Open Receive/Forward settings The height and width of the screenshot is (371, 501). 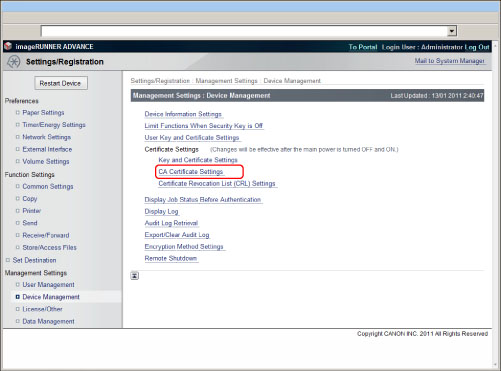click(x=46, y=235)
